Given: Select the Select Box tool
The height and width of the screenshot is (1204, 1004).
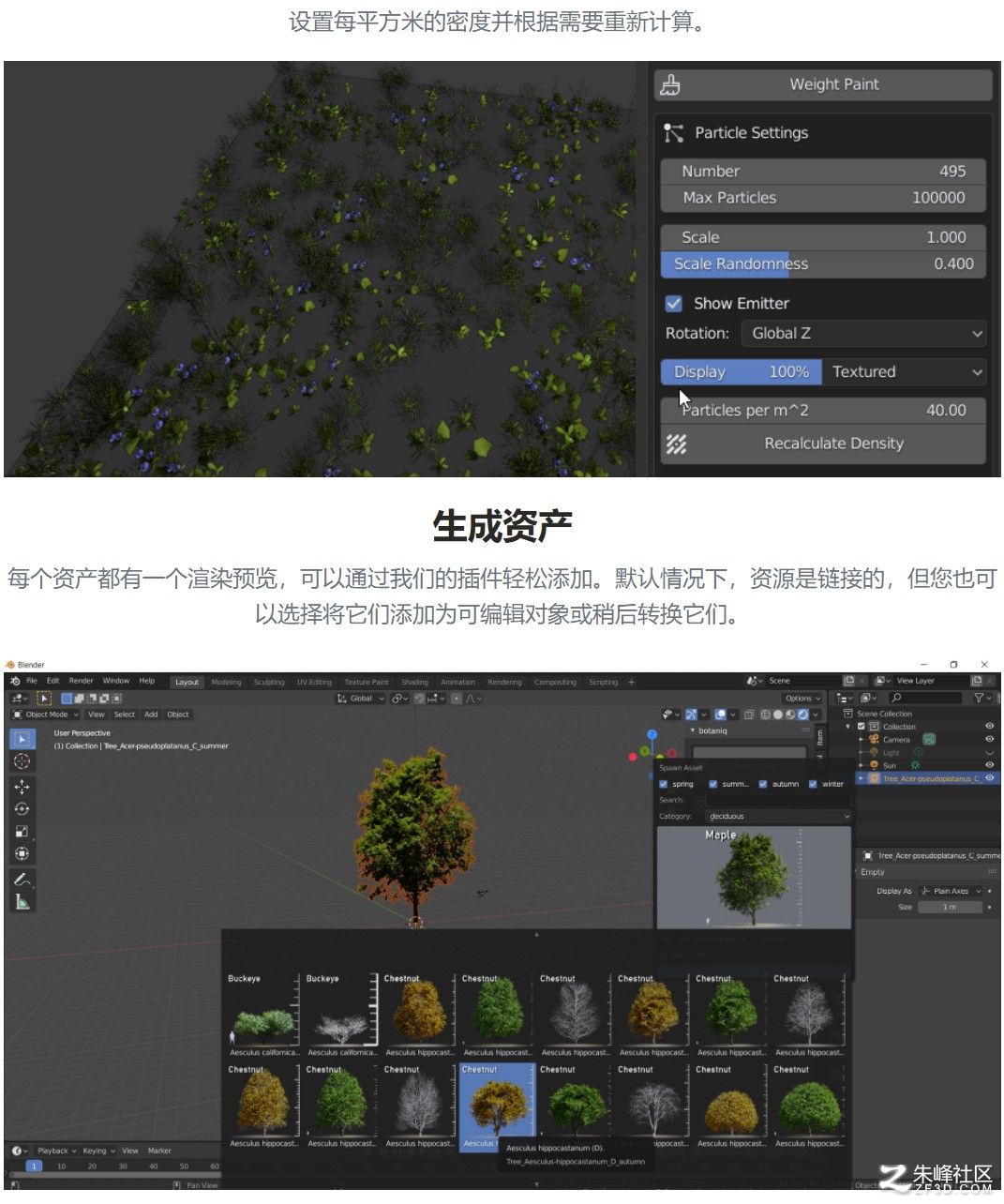Looking at the screenshot, I should [22, 739].
